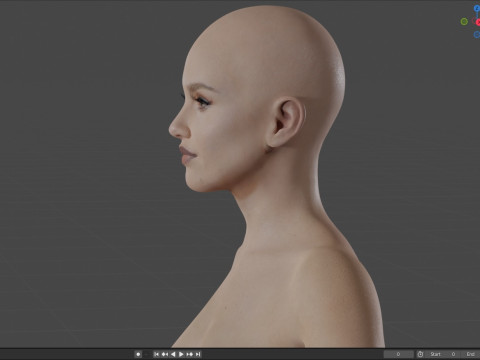Toggle the preview range clock icon
The image size is (480, 360).
click(420, 354)
